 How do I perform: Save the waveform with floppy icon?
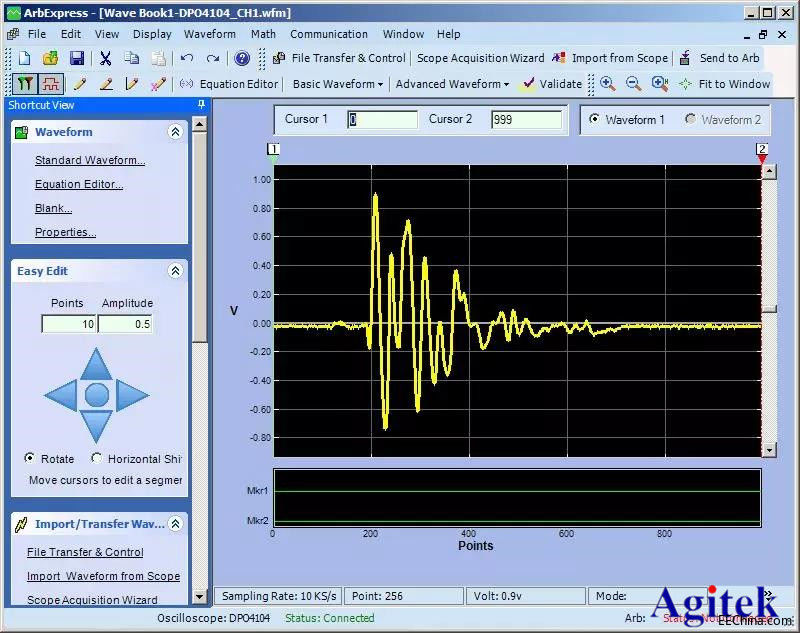[77, 58]
